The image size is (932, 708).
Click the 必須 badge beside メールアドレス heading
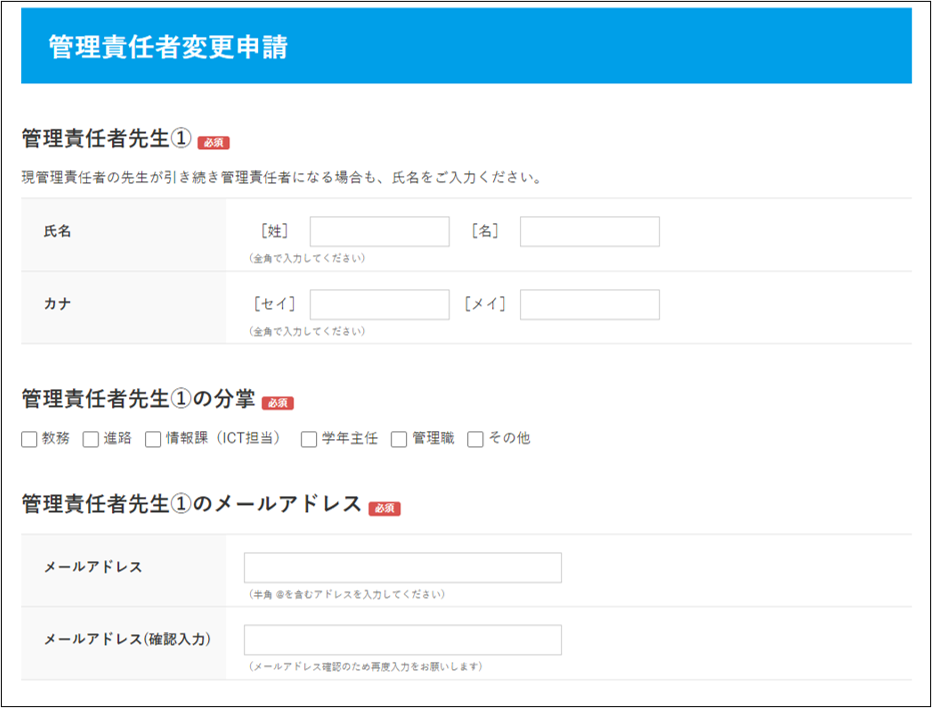coord(385,508)
